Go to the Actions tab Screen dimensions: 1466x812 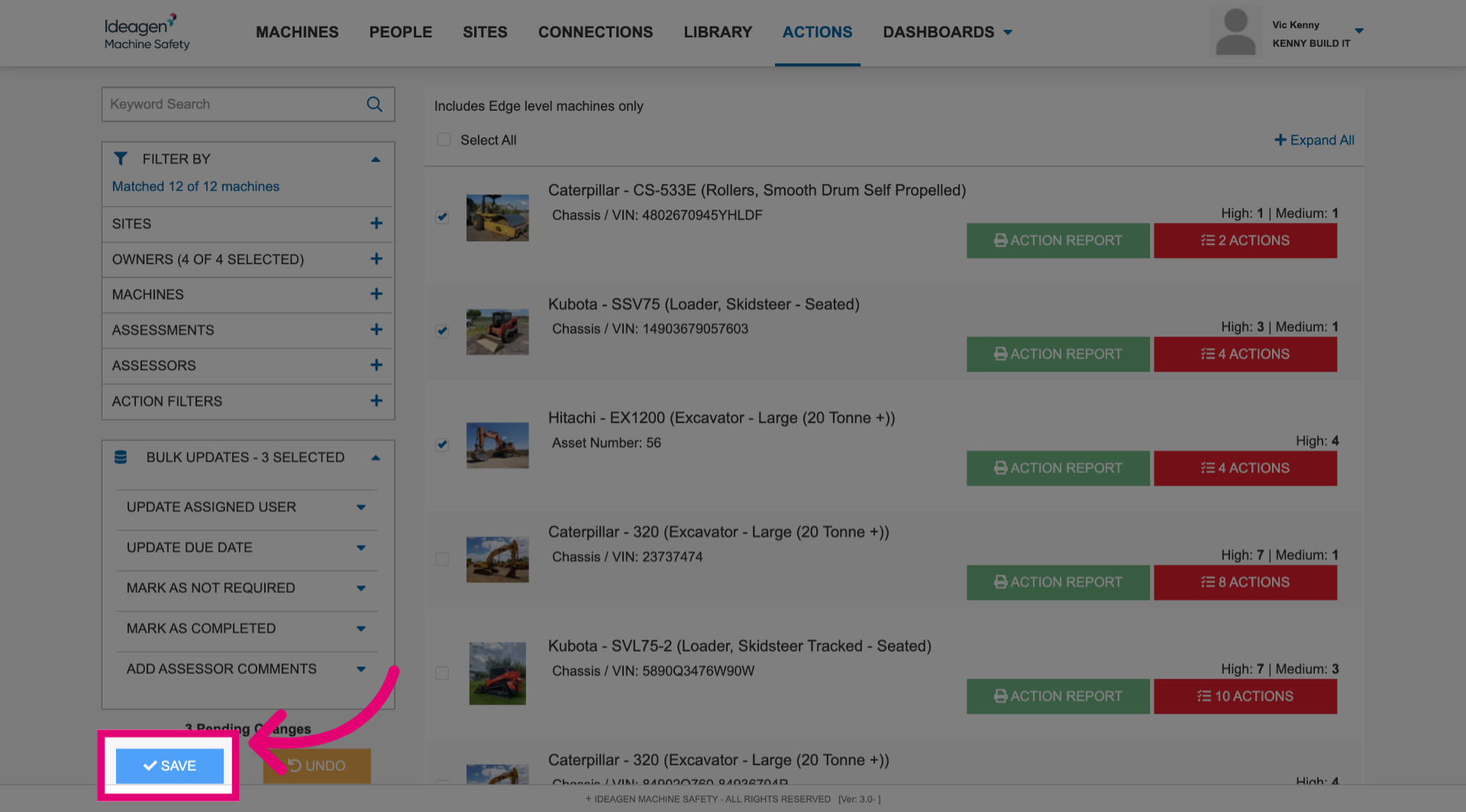tap(817, 32)
